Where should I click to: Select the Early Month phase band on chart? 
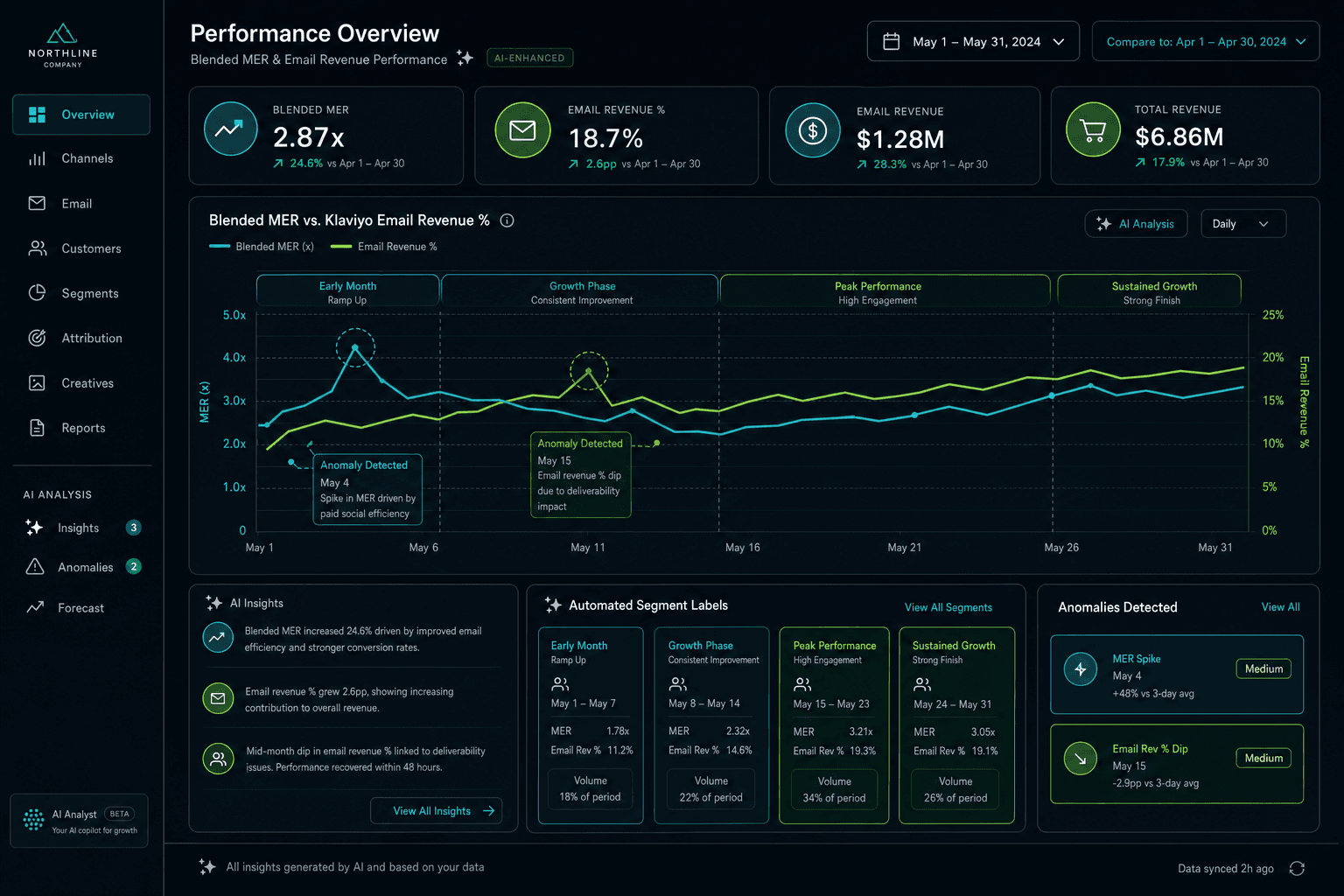coord(347,291)
